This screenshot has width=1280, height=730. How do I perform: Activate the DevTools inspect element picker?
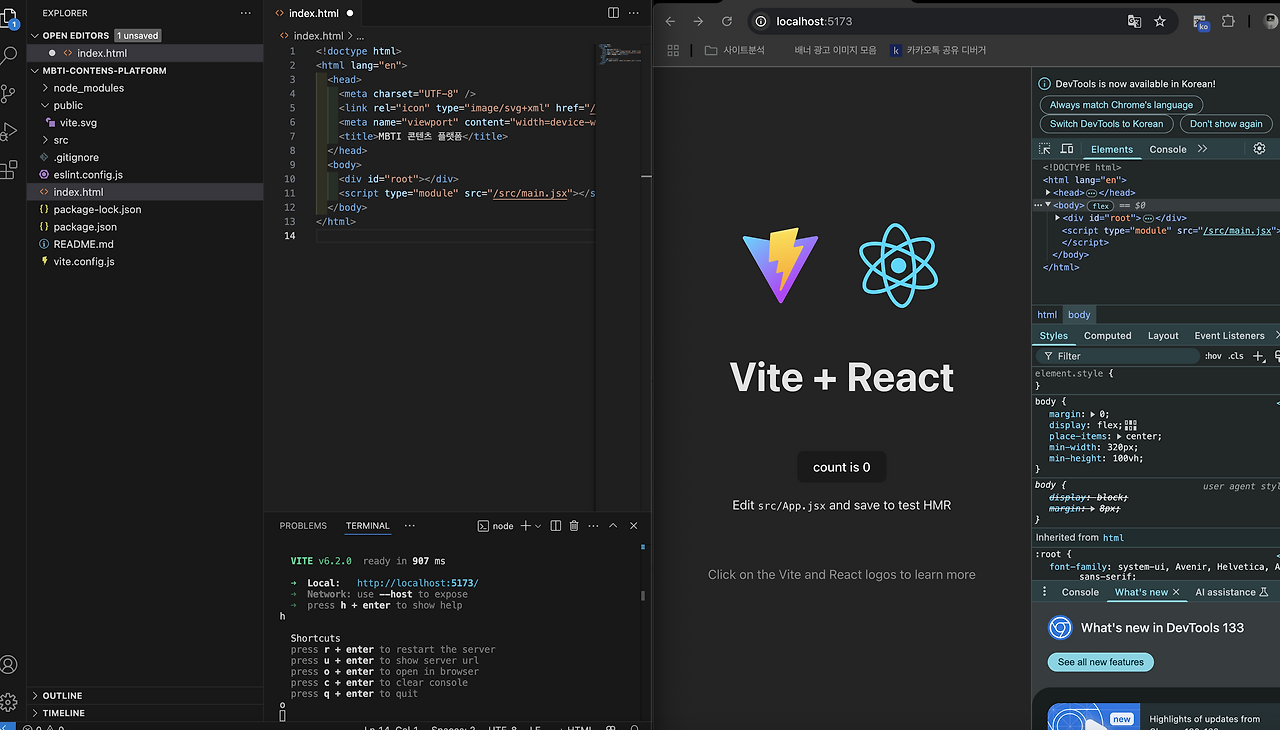[x=1046, y=149]
